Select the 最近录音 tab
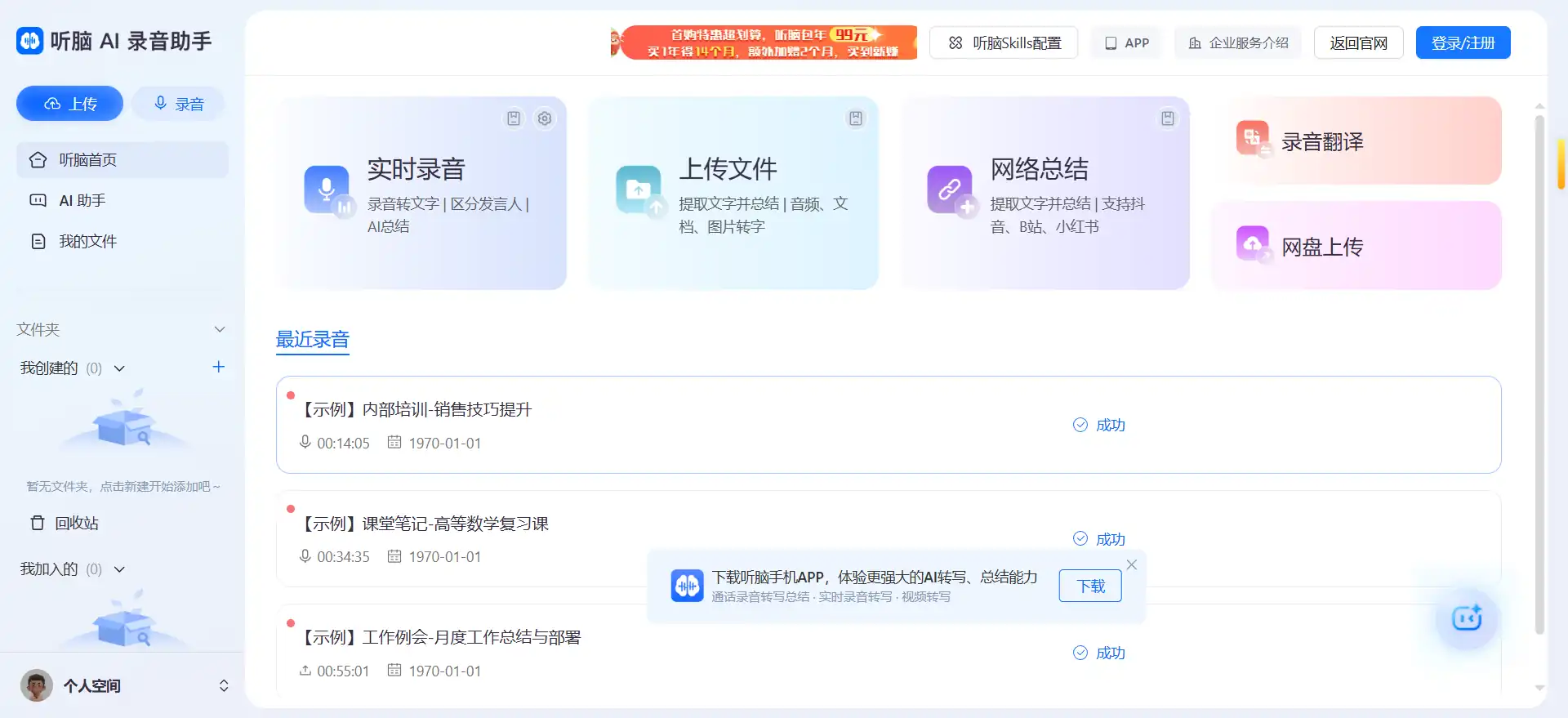Image resolution: width=1568 pixels, height=718 pixels. click(313, 340)
